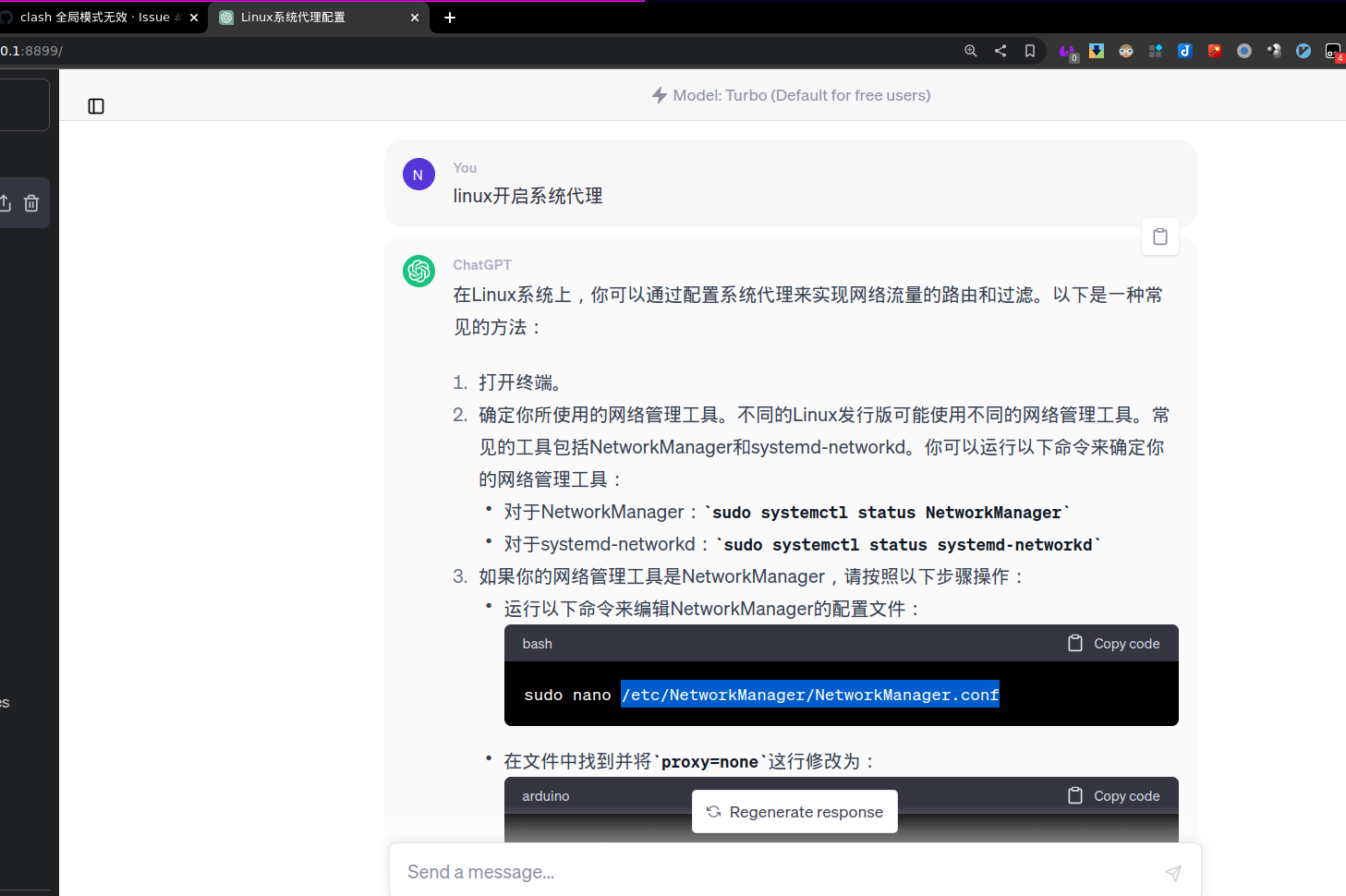Screen dimensions: 1346x896
Task: Open the purple pie-chart extension
Action: 1068,51
